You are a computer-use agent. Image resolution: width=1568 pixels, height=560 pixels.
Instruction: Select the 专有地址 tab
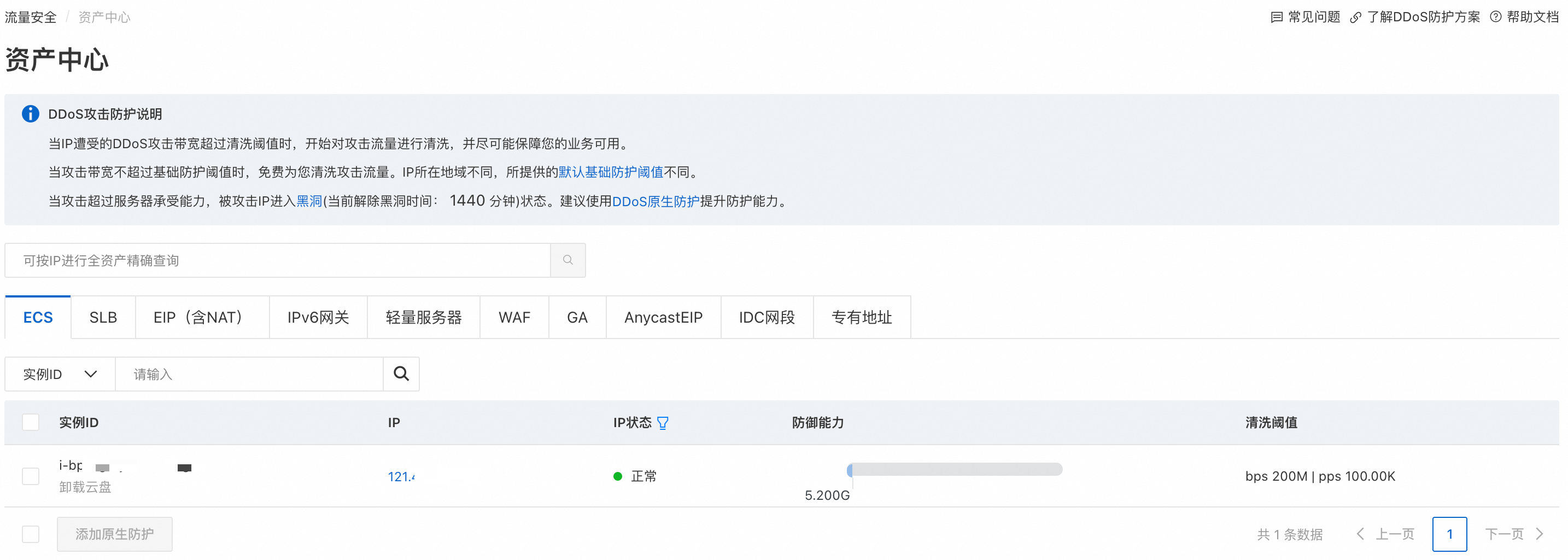pos(861,317)
